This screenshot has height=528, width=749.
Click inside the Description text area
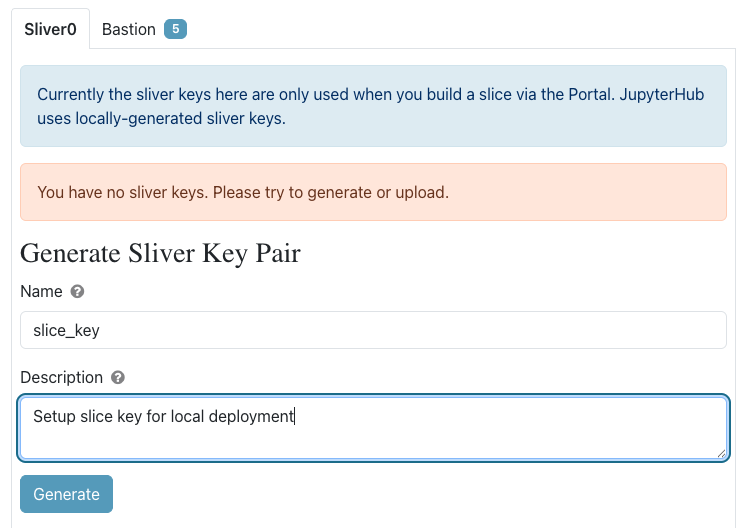tap(373, 428)
